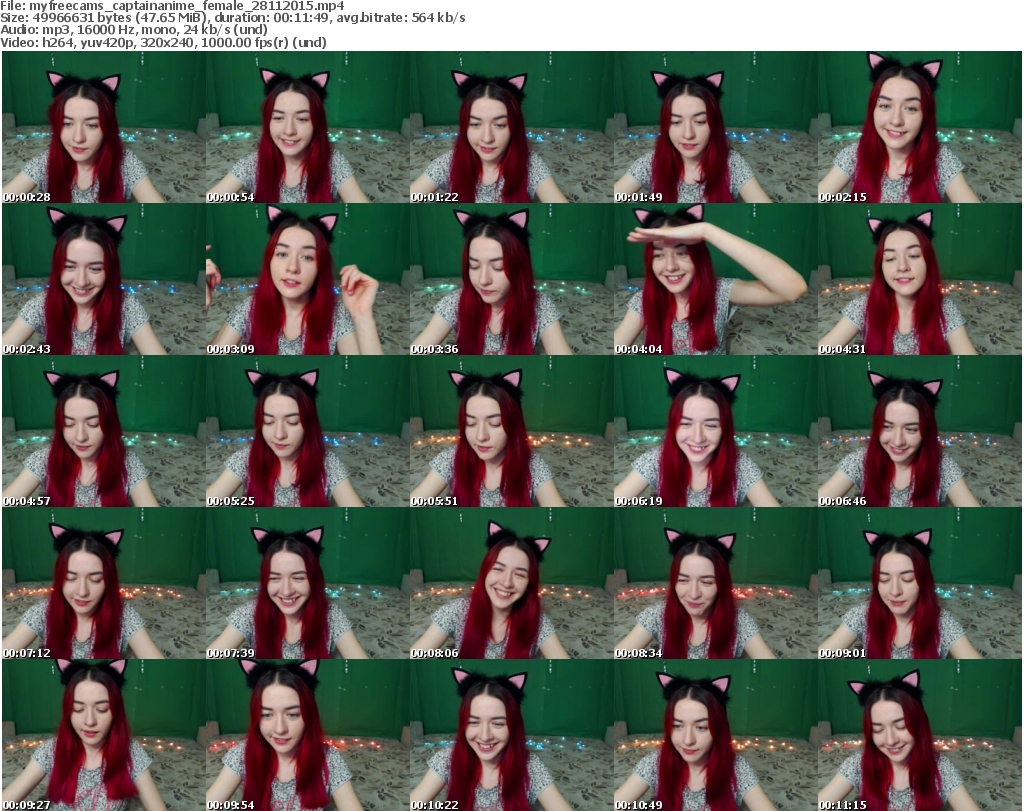This screenshot has height=811, width=1024.
Task: Open the frame at 00:02:43
Action: pos(104,279)
